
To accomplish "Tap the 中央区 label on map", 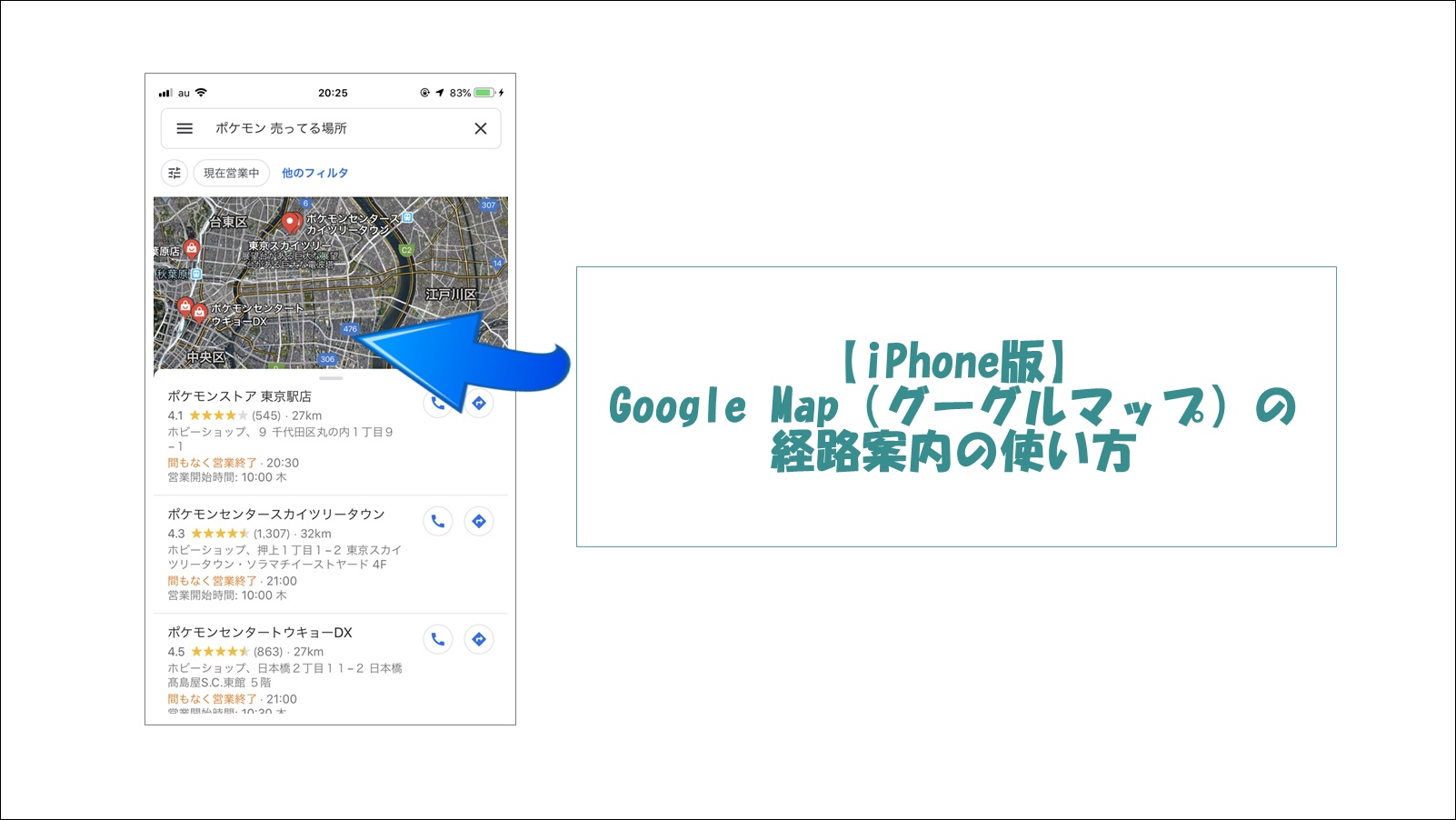I will click(206, 357).
